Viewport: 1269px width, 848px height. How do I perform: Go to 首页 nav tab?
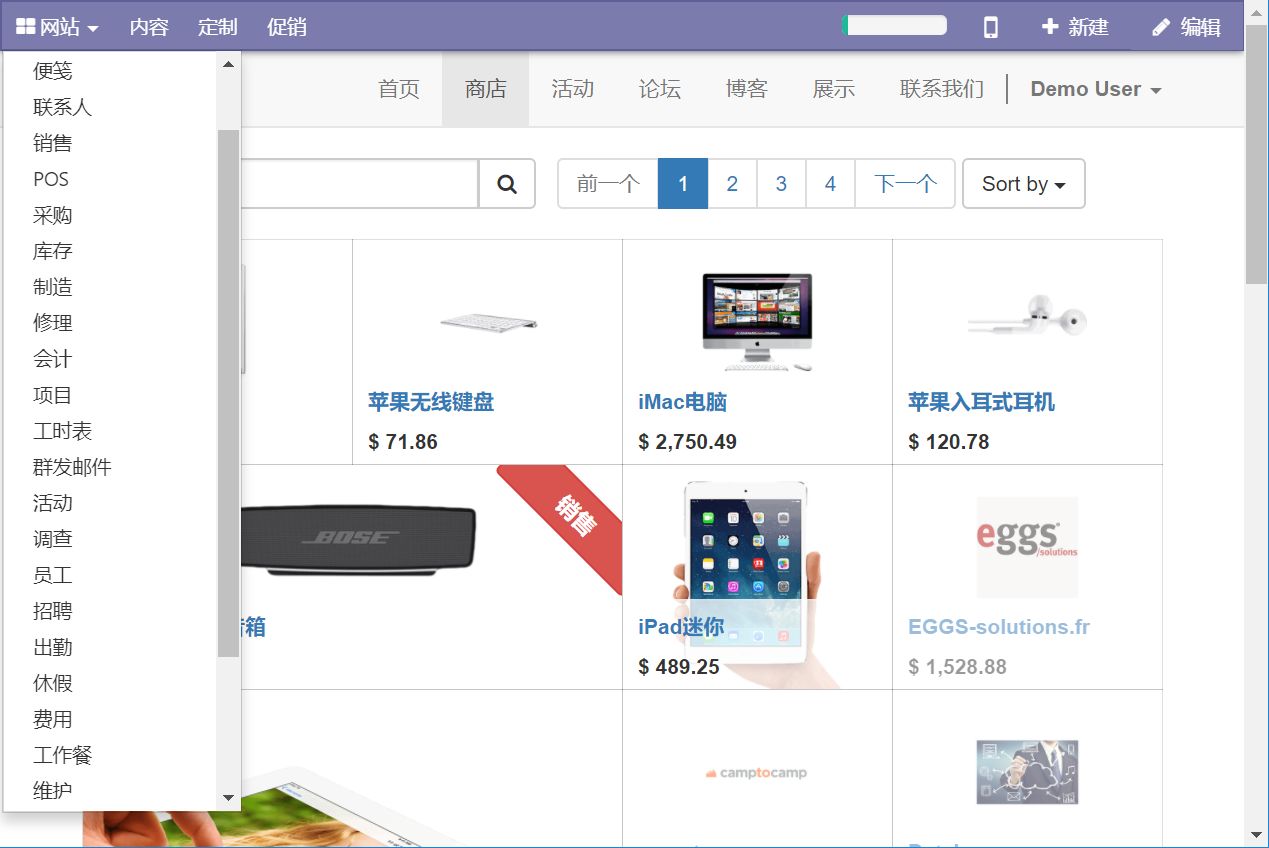pos(399,89)
